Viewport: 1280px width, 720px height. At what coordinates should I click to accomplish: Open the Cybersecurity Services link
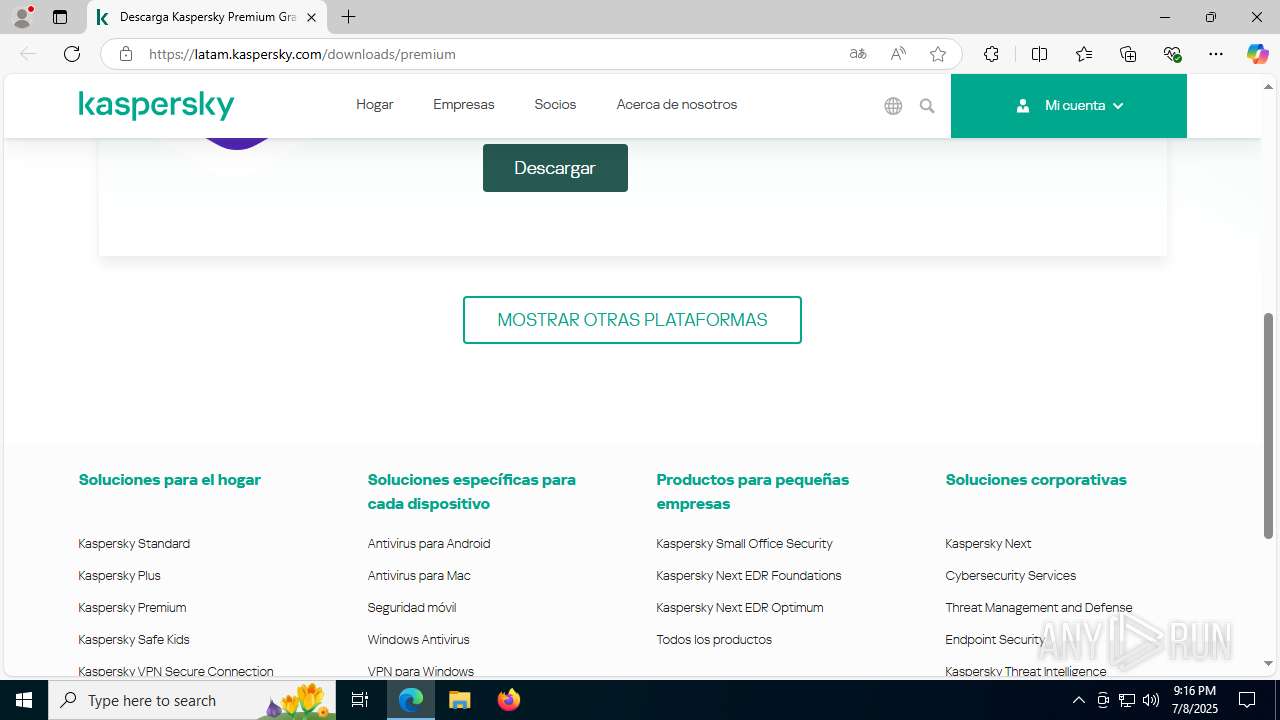1011,576
